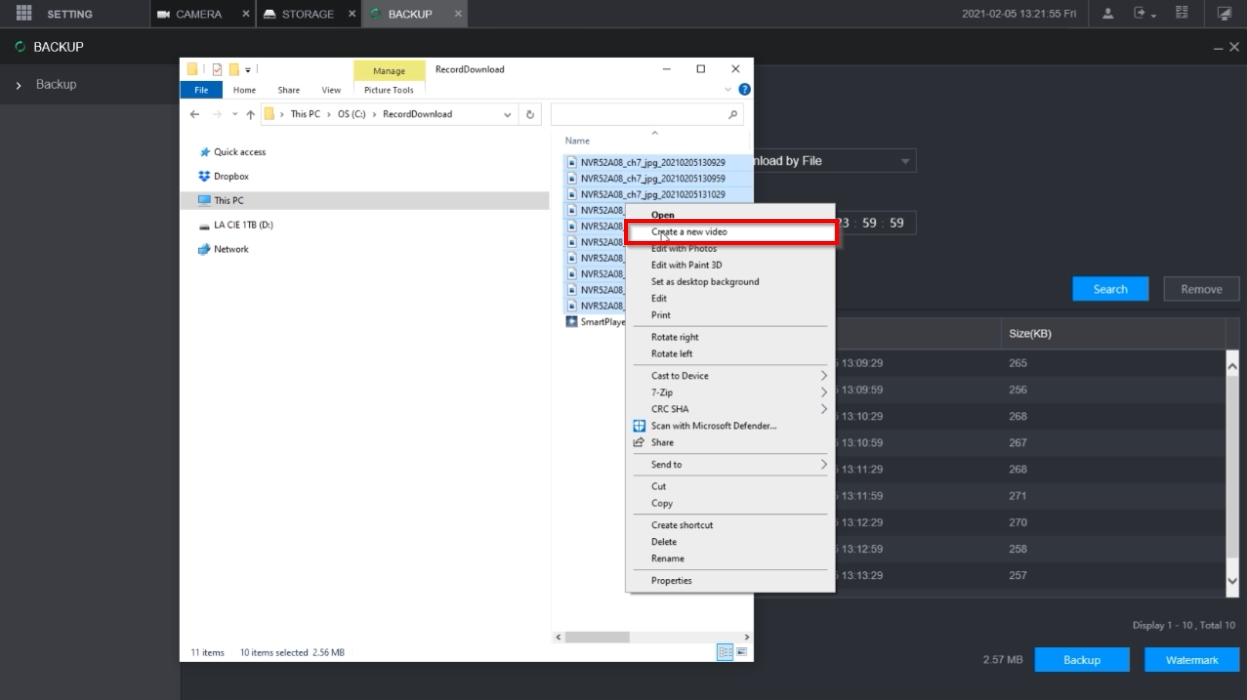Close the CAMERA tab
1247x700 pixels.
pos(246,14)
